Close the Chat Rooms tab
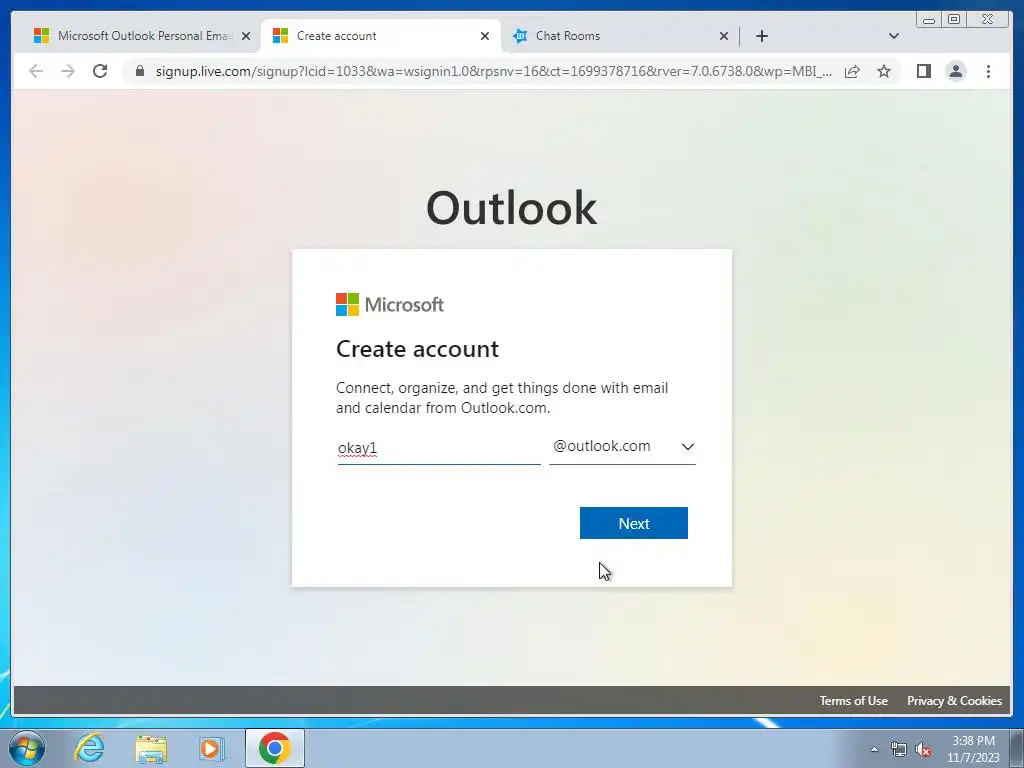Image resolution: width=1024 pixels, height=768 pixels. click(724, 36)
